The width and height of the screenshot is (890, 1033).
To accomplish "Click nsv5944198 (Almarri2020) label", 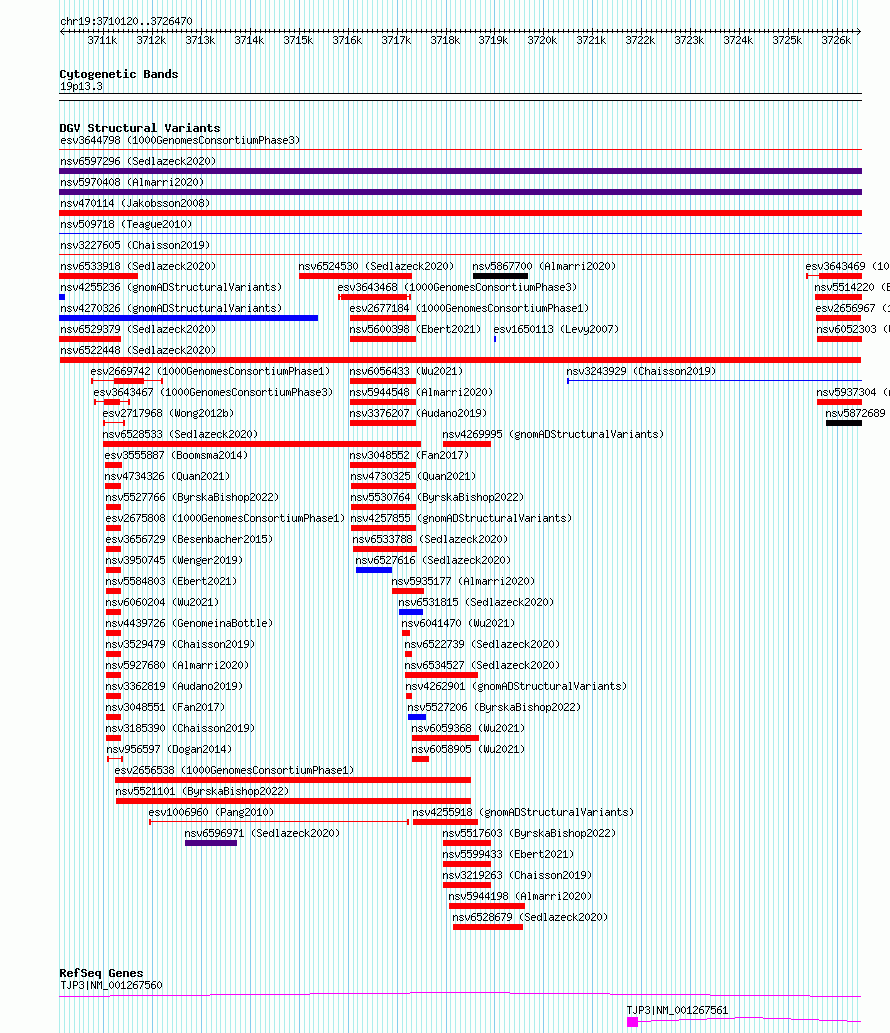I will (x=520, y=898).
